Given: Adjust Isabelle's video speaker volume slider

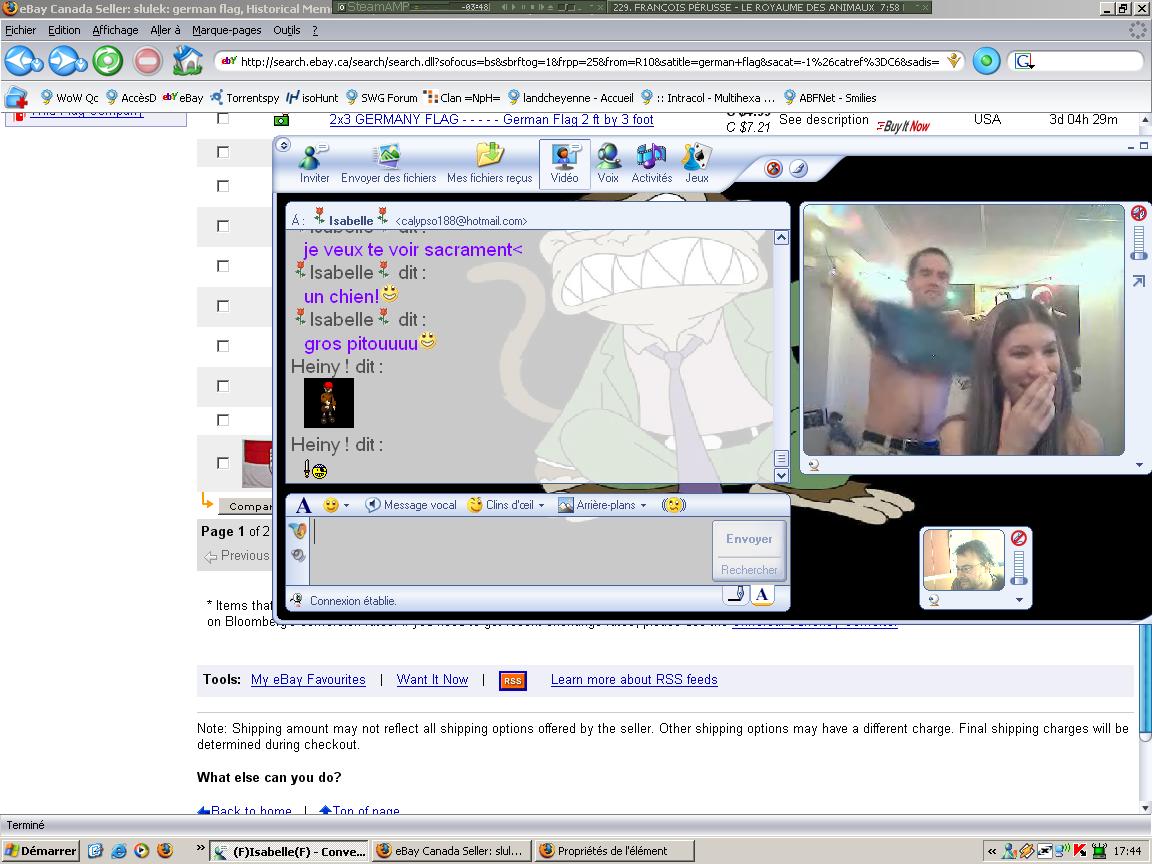Looking at the screenshot, I should coord(1139,242).
